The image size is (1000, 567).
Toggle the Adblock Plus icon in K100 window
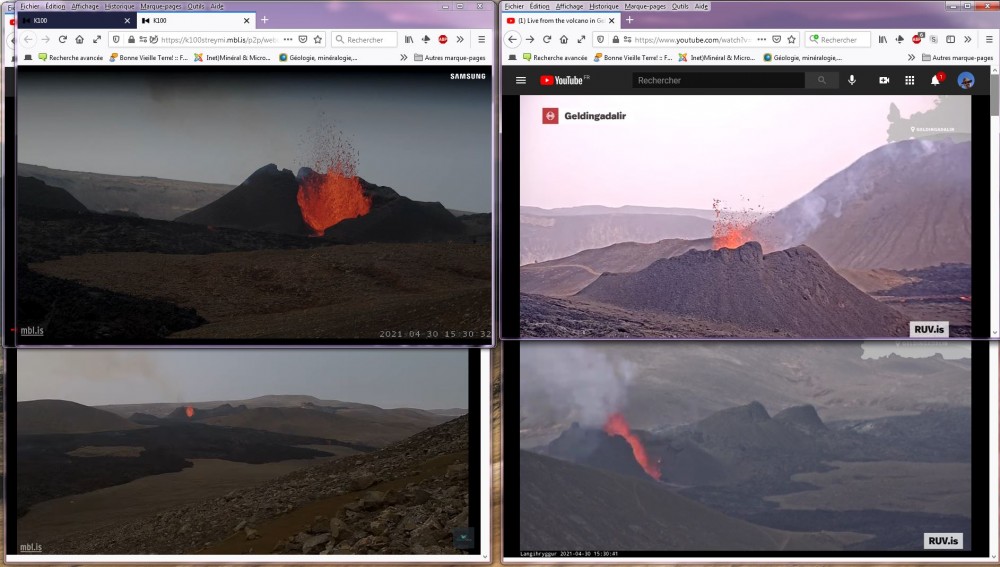tap(442, 39)
